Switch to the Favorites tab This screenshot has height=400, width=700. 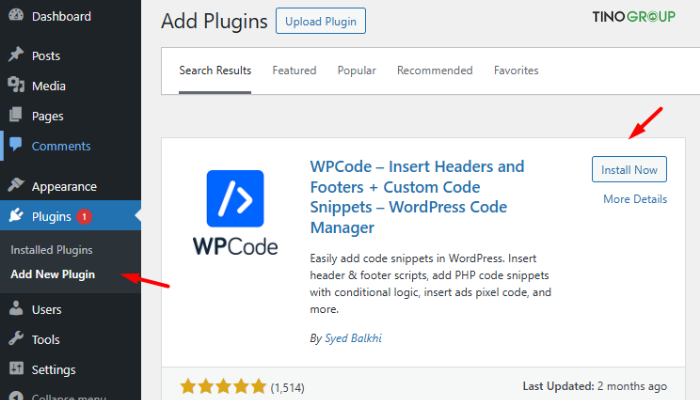516,71
